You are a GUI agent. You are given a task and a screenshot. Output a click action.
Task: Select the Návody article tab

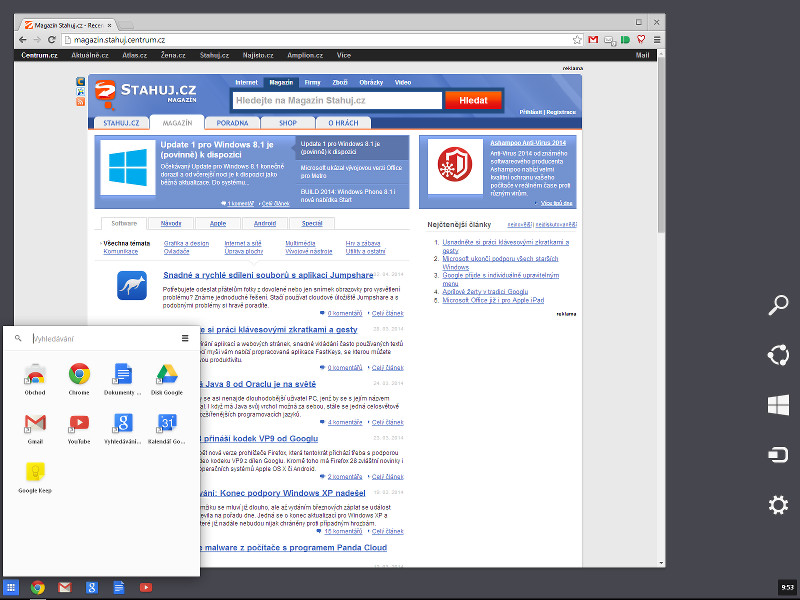pyautogui.click(x=171, y=223)
